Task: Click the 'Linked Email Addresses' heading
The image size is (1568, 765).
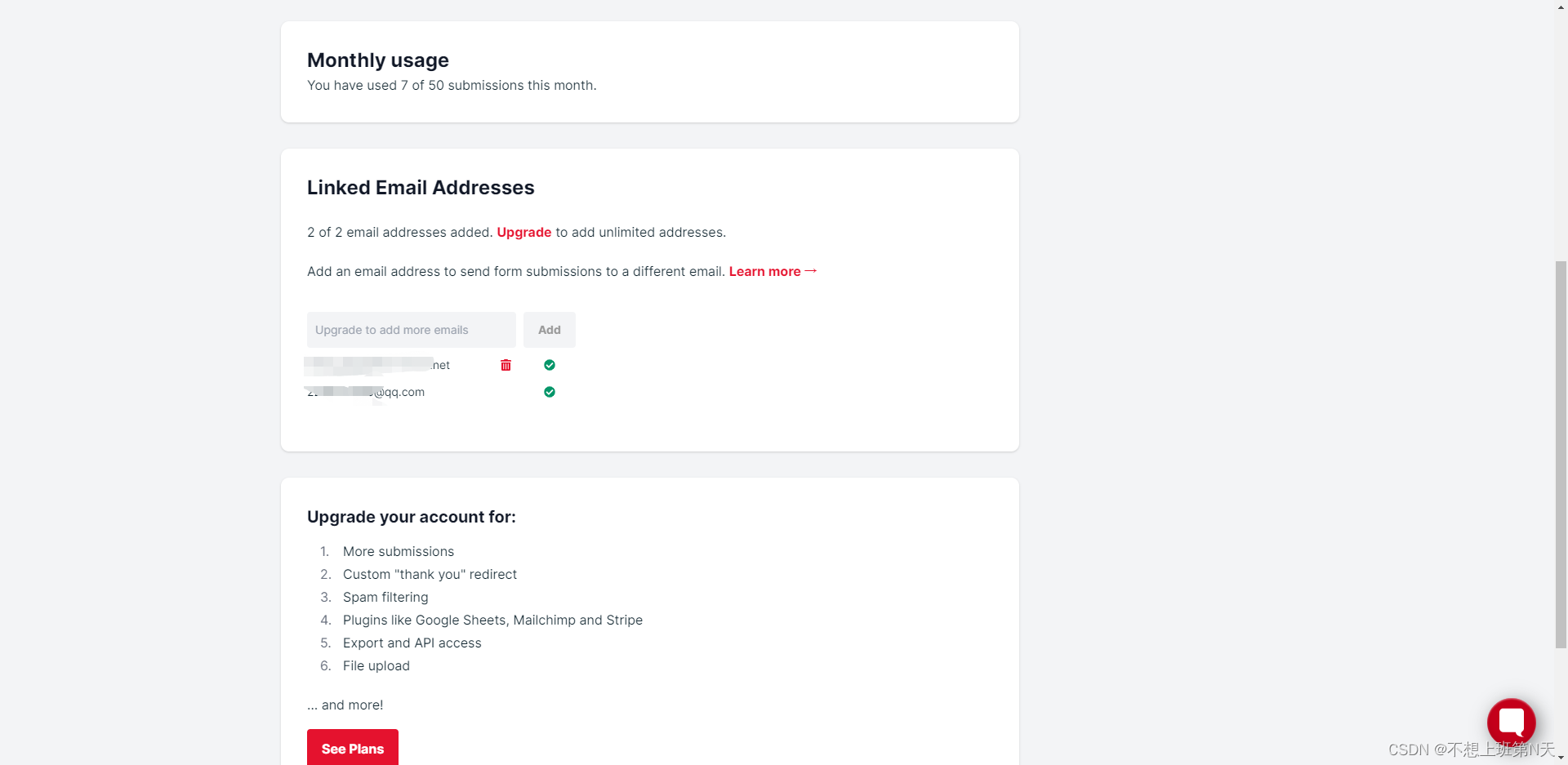Action: point(421,188)
